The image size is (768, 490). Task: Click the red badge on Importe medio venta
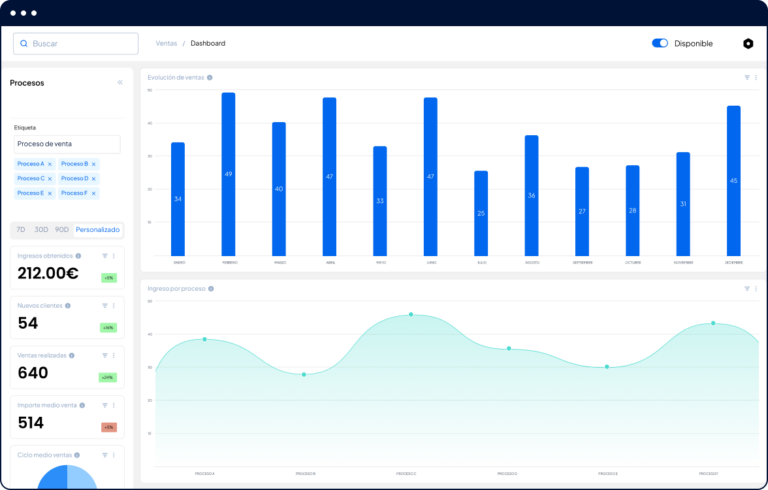coord(109,427)
